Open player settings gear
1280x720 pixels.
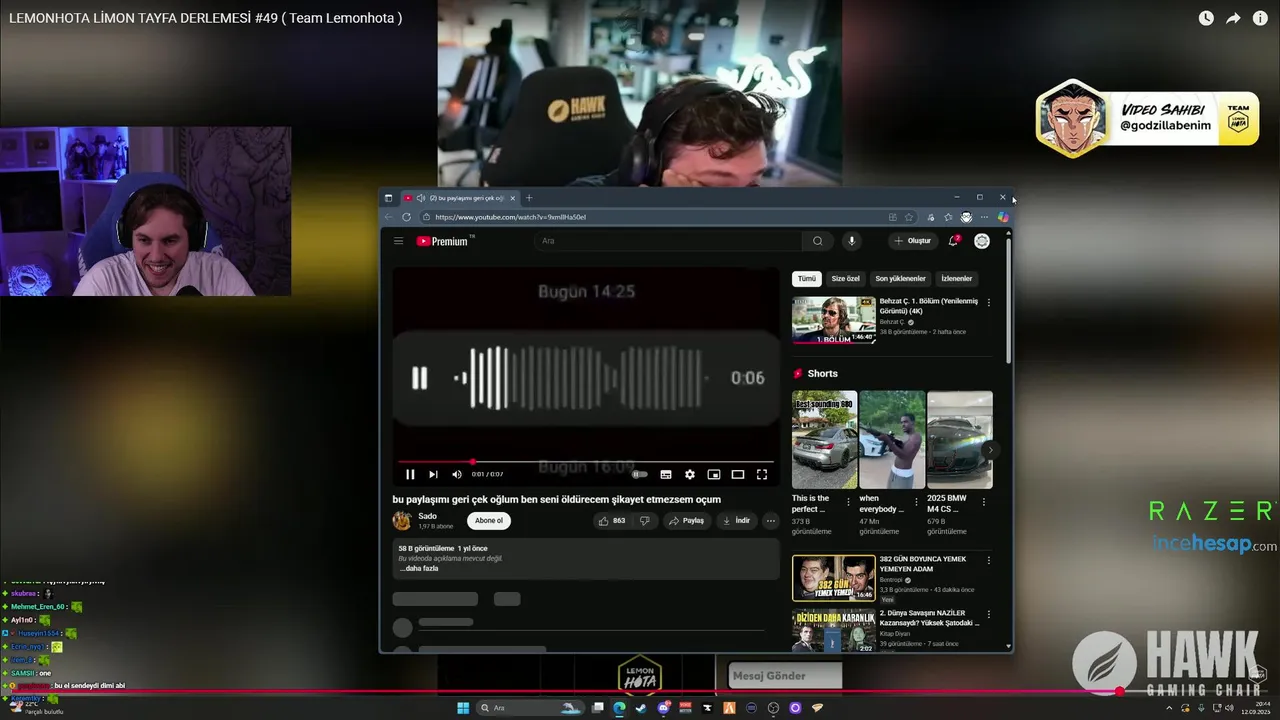pos(690,474)
